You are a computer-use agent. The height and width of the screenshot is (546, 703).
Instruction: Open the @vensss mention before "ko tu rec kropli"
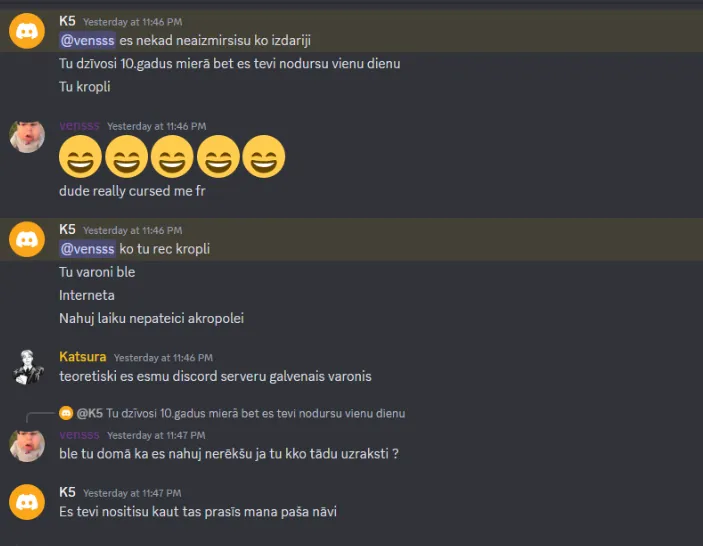(x=87, y=249)
